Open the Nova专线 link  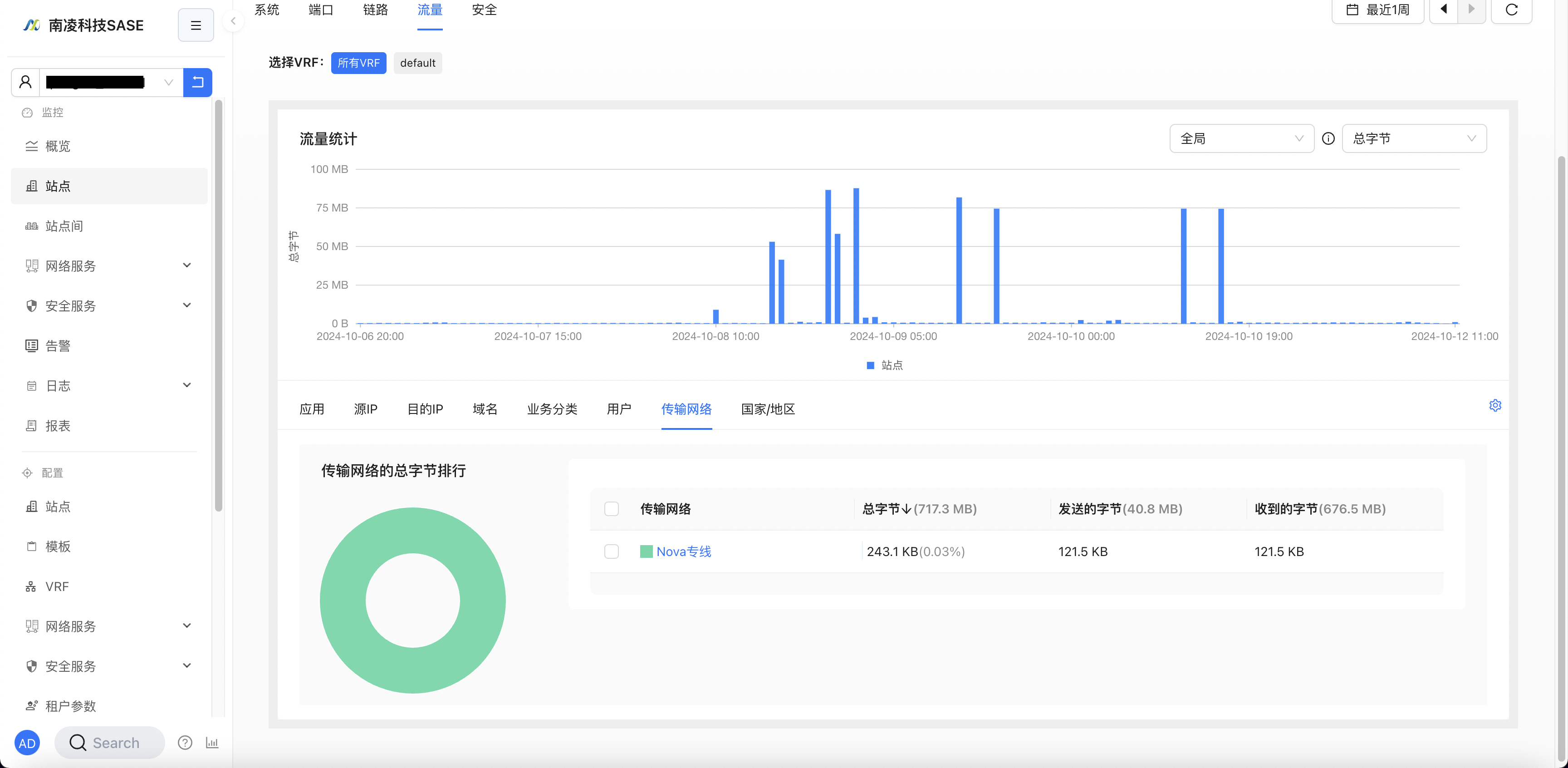pyautogui.click(x=684, y=552)
